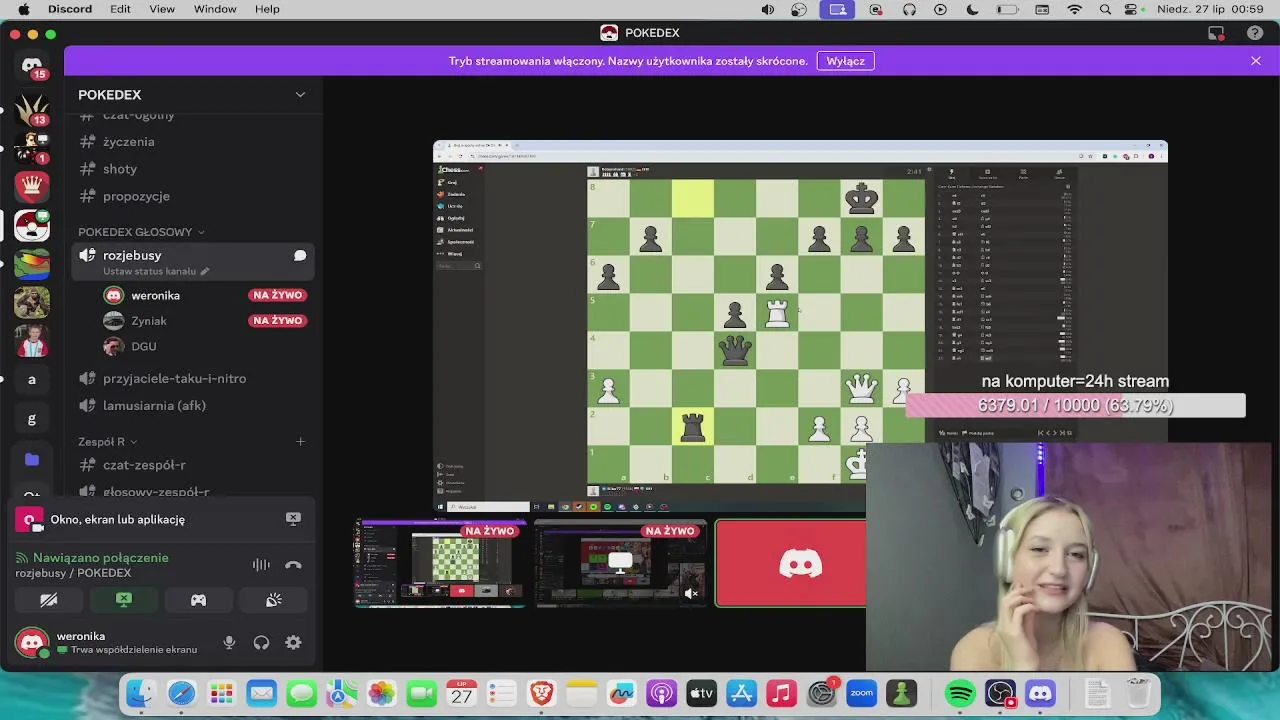The image size is (1280, 720).
Task: Add channel to Zespół R category
Action: 300,442
